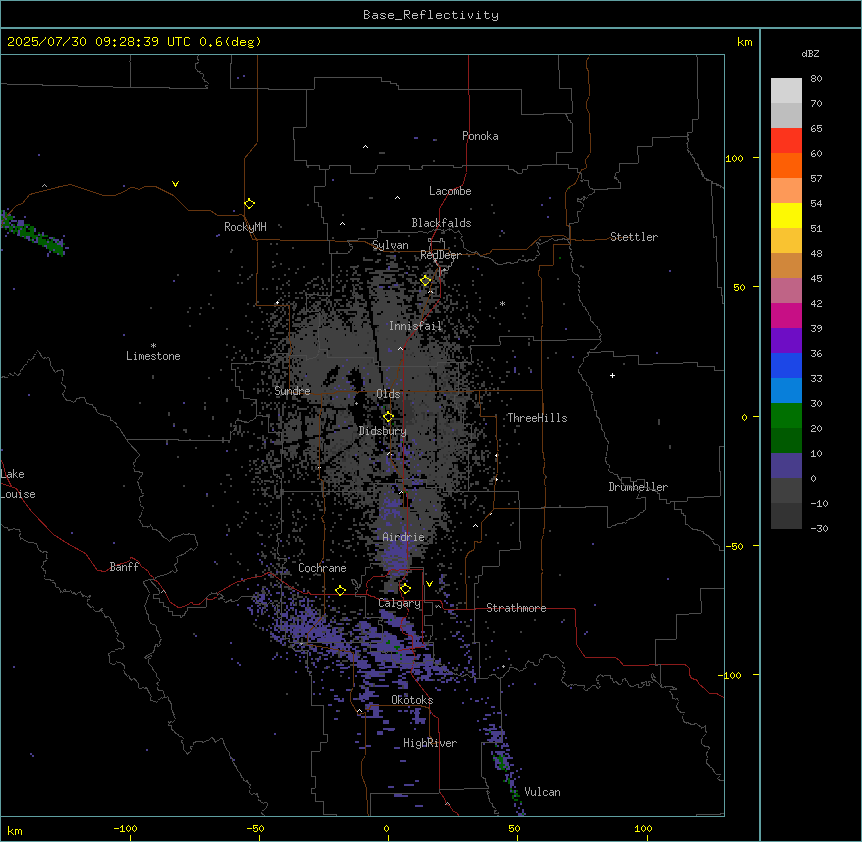Select the blue 36-33 dBZ legend swatch
Viewport: 862px width, 842px height.
click(x=786, y=366)
